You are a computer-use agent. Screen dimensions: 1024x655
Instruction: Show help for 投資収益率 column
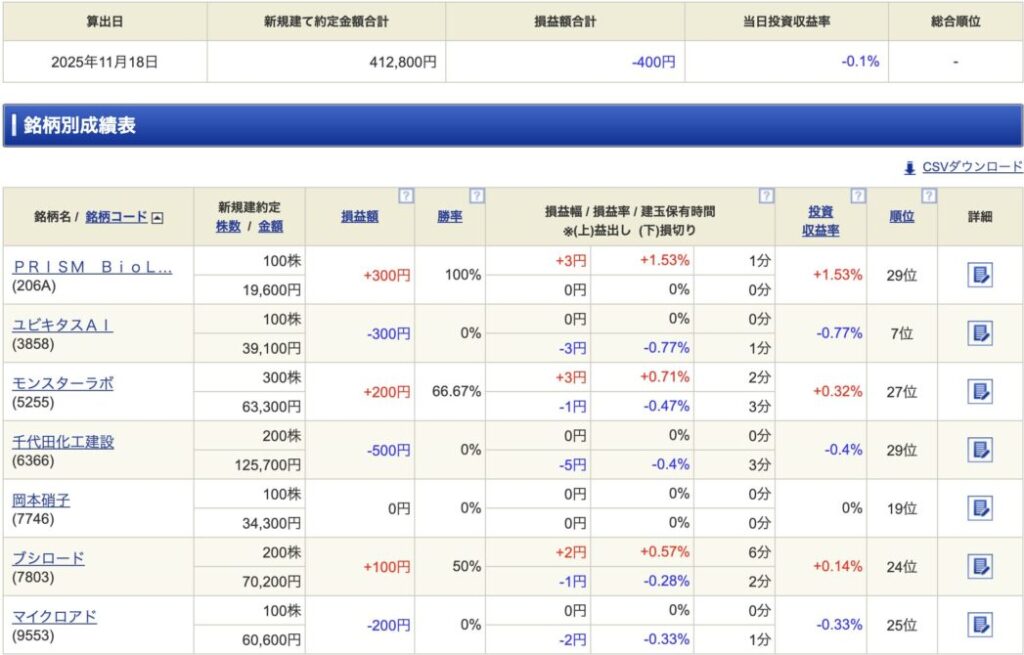click(858, 196)
